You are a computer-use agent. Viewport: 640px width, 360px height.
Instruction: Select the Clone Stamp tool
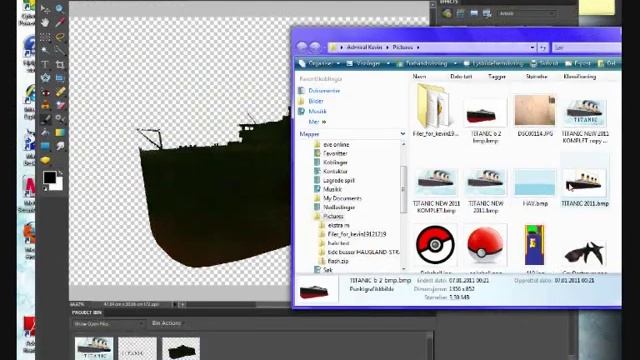(45, 105)
